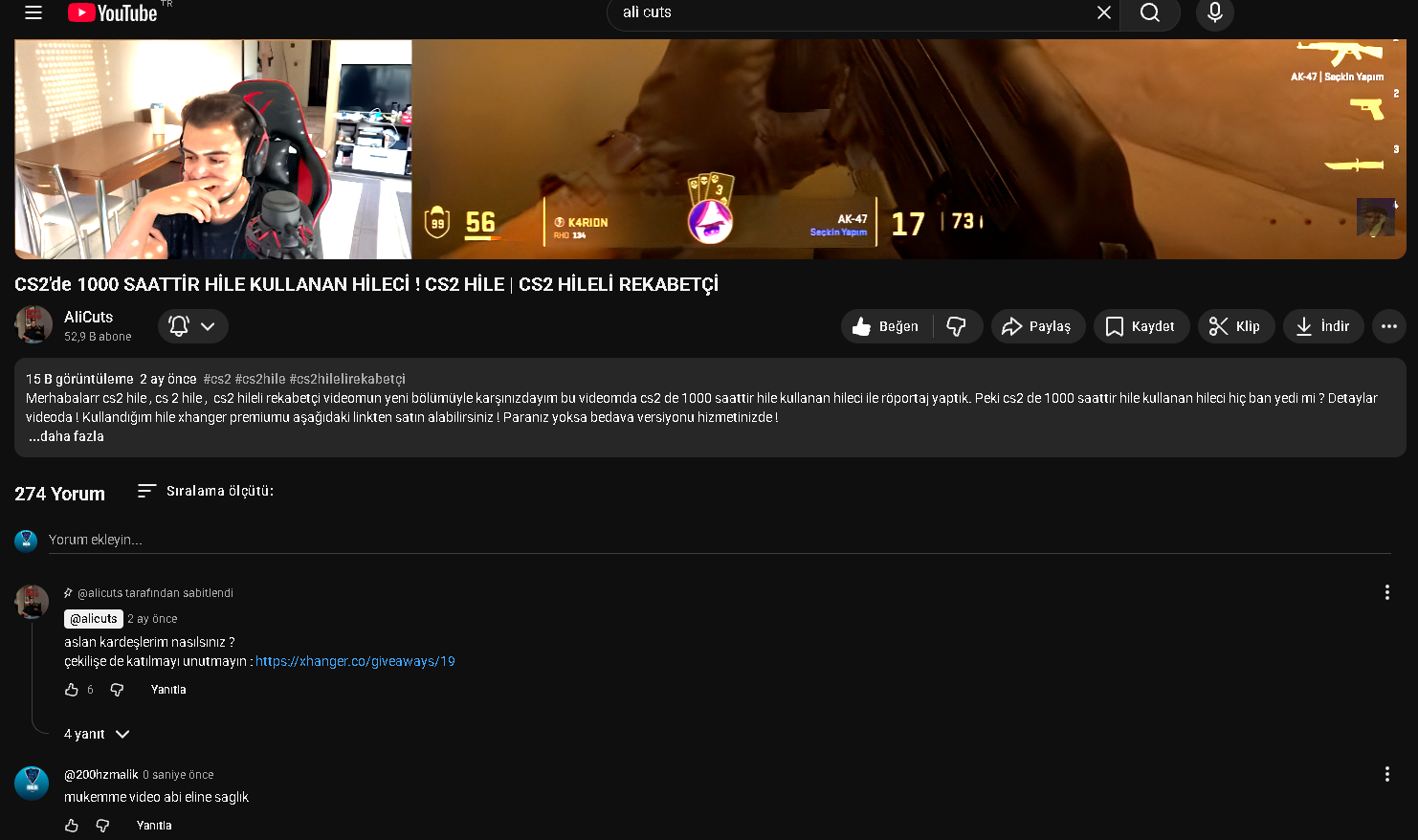The image size is (1418, 840).
Task: Like the video with Beğen button
Action: [886, 326]
